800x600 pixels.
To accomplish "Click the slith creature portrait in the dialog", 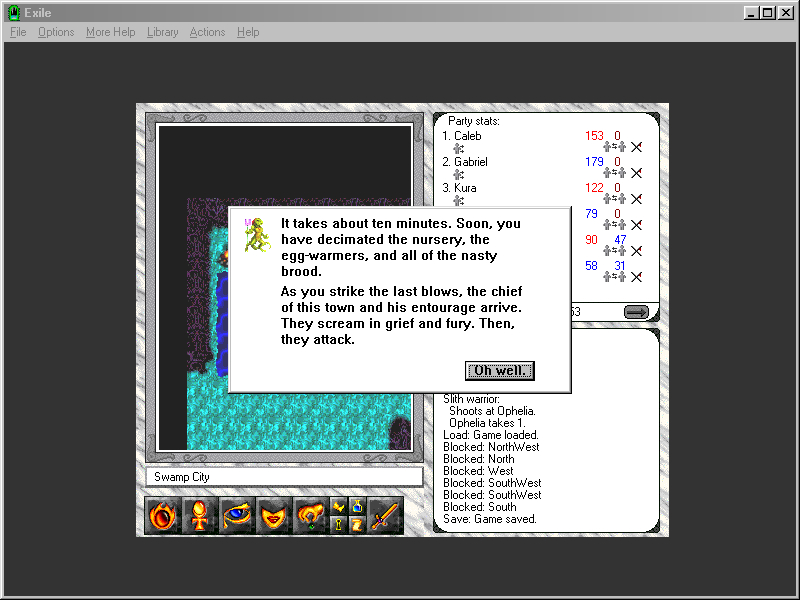I will (257, 235).
